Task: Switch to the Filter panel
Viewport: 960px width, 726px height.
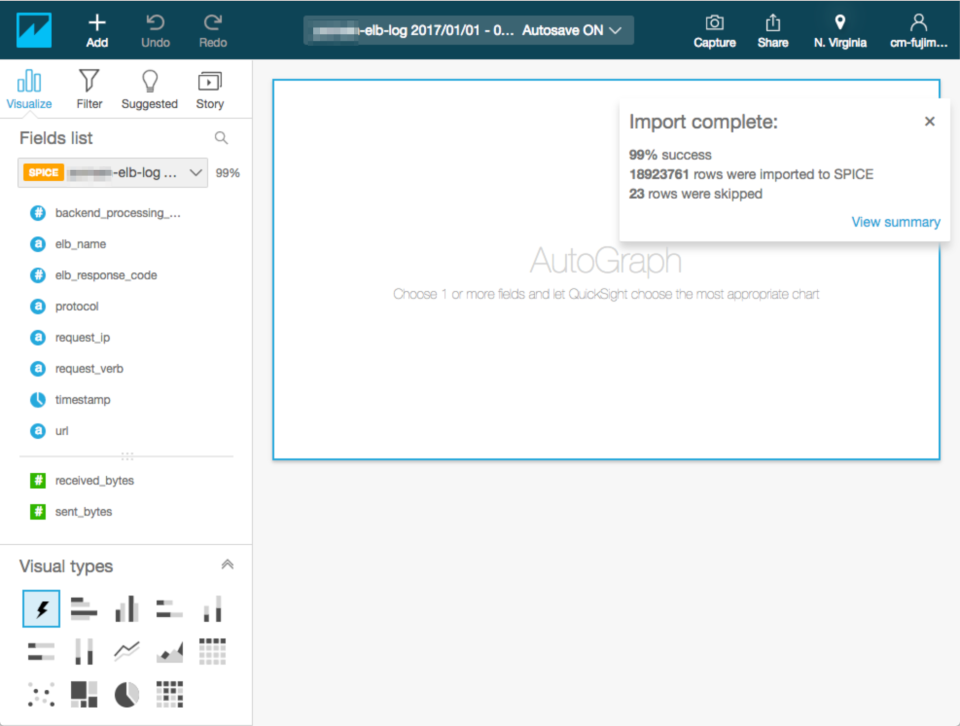Action: click(x=89, y=88)
